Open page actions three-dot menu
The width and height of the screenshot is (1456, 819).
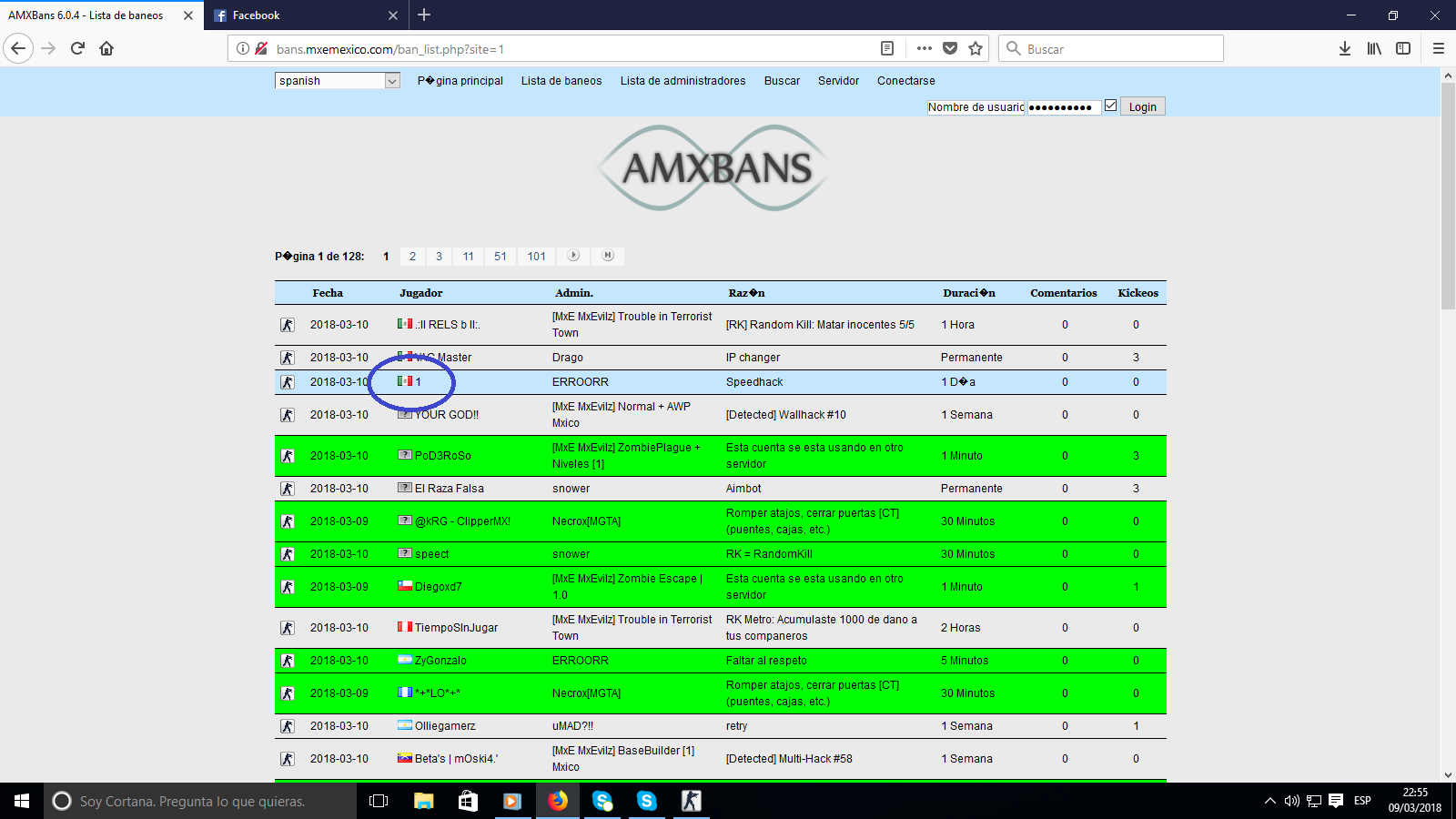click(x=925, y=48)
